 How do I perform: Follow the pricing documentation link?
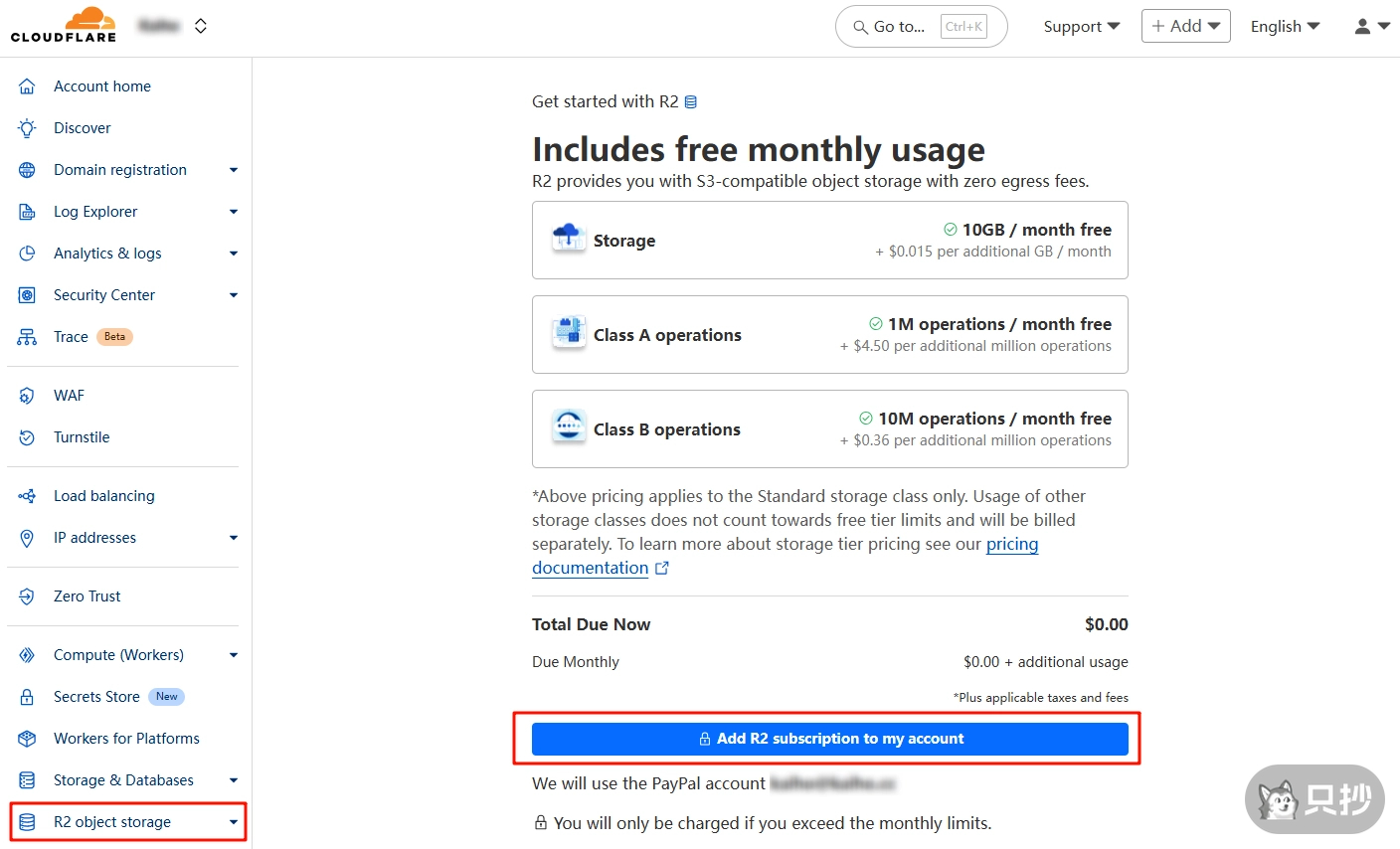point(590,568)
